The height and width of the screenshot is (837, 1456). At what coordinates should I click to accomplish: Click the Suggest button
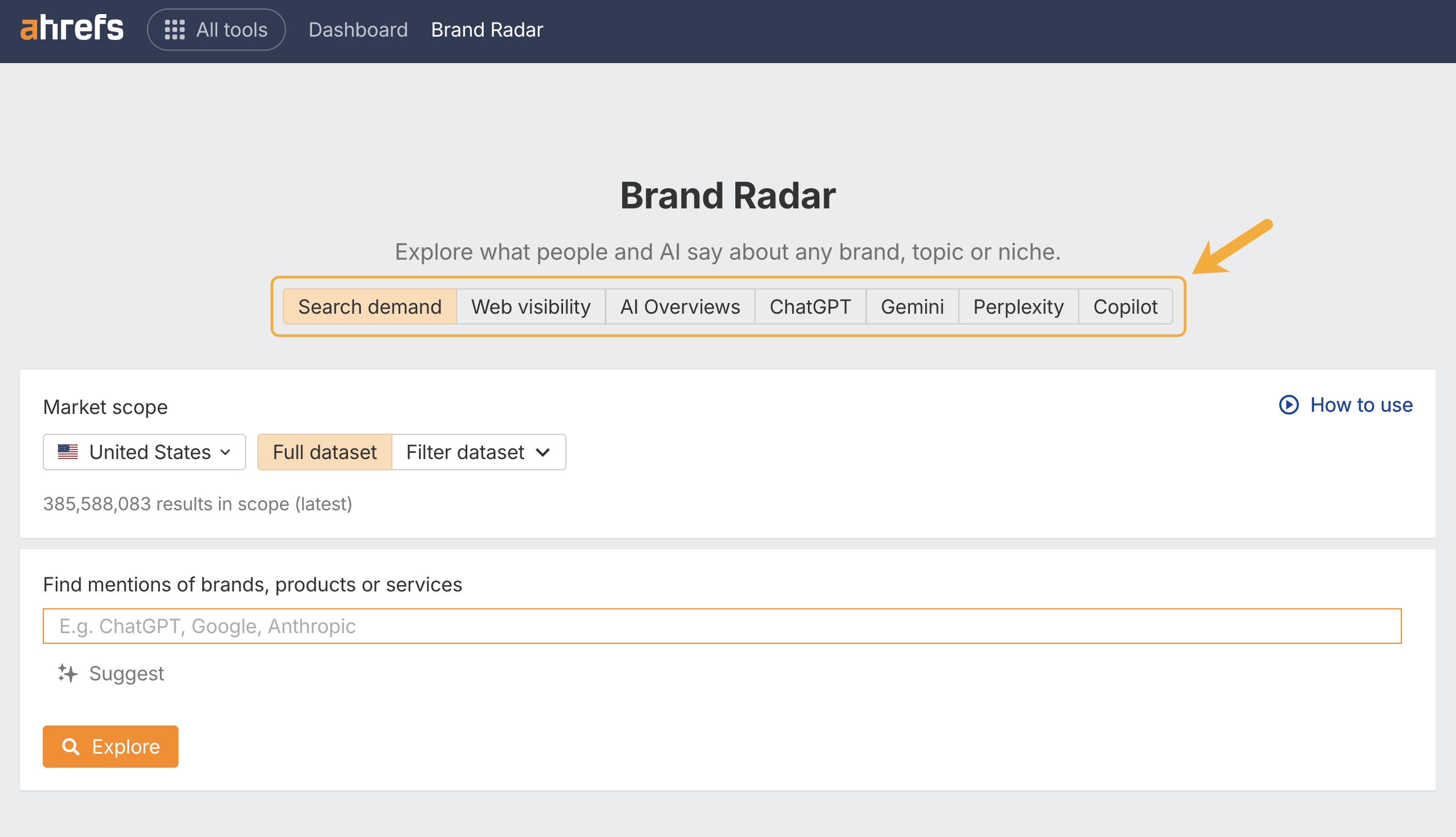[x=111, y=673]
